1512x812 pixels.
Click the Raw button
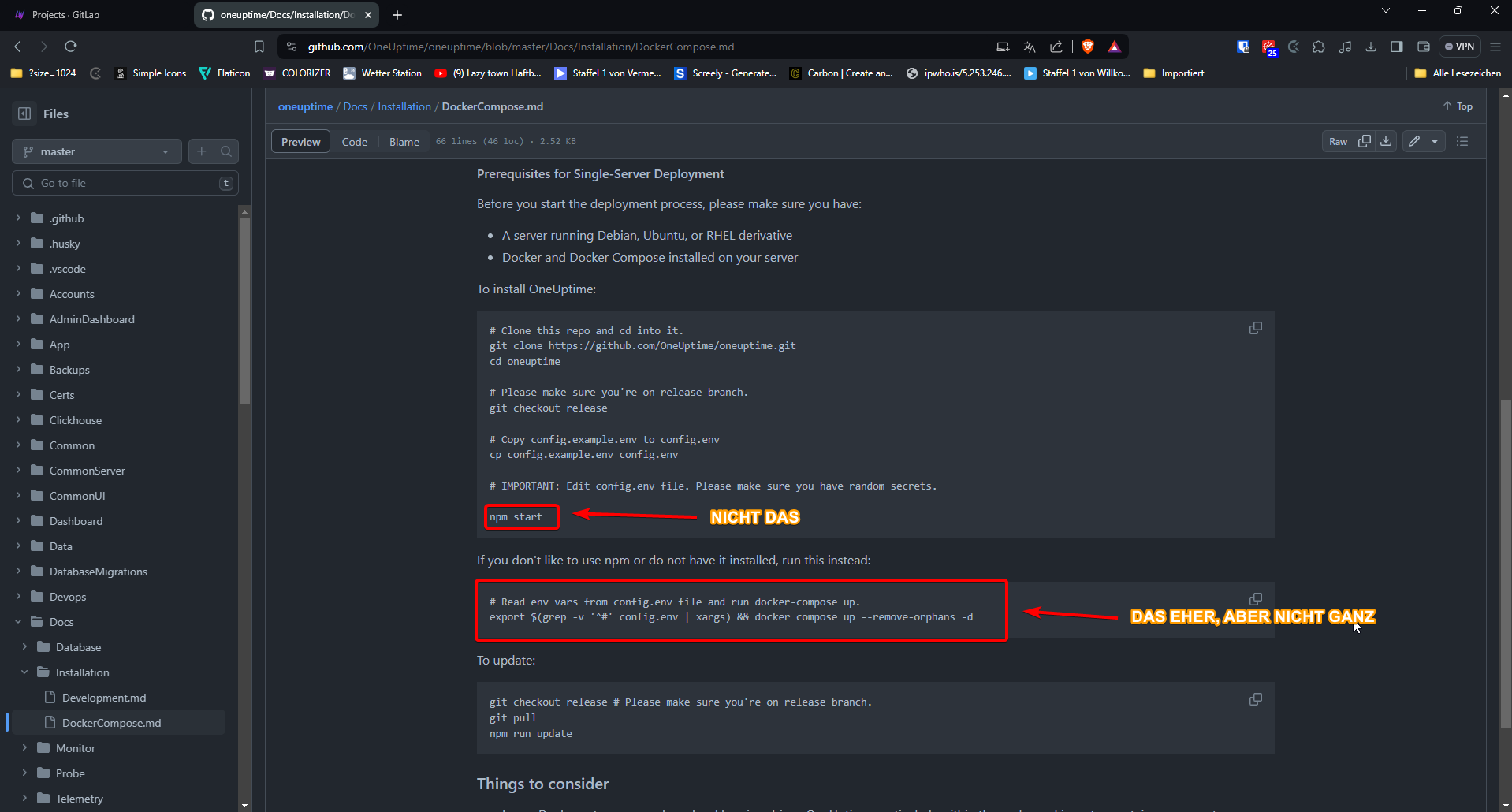click(1338, 142)
